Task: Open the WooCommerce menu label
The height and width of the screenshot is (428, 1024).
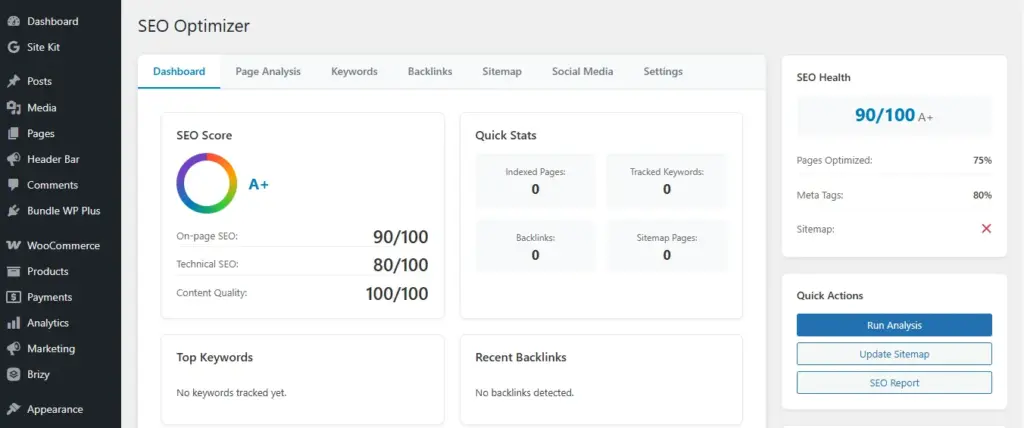Action: (63, 246)
